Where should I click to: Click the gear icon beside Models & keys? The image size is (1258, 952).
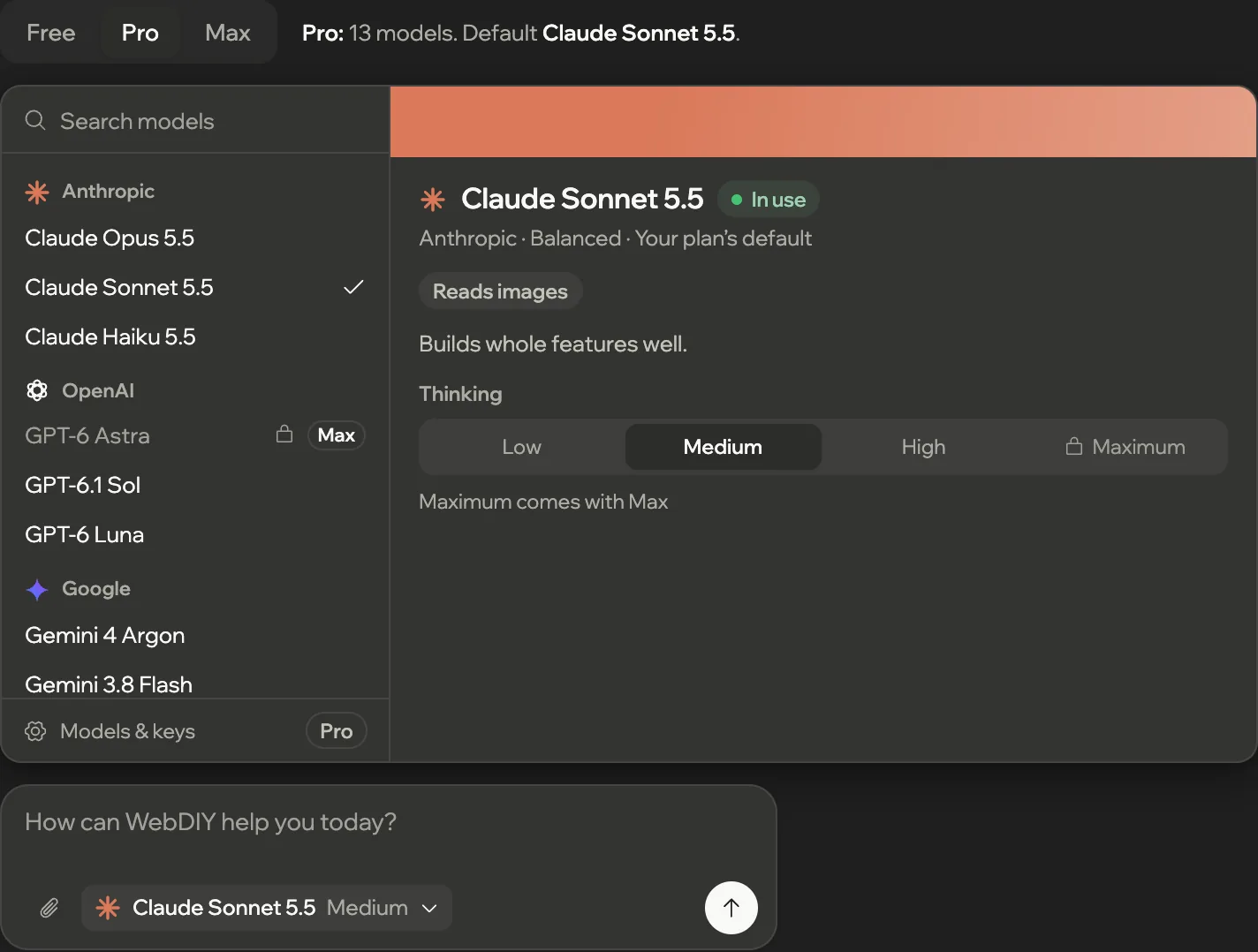(x=35, y=731)
